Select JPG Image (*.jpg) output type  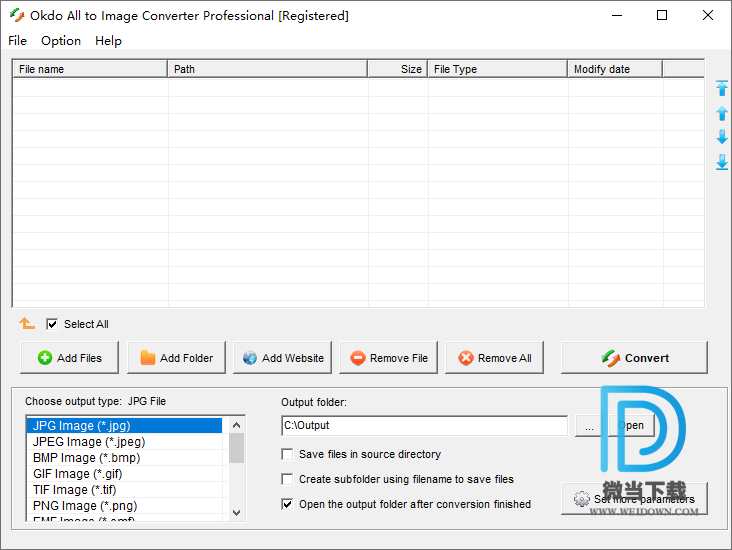[x=124, y=425]
